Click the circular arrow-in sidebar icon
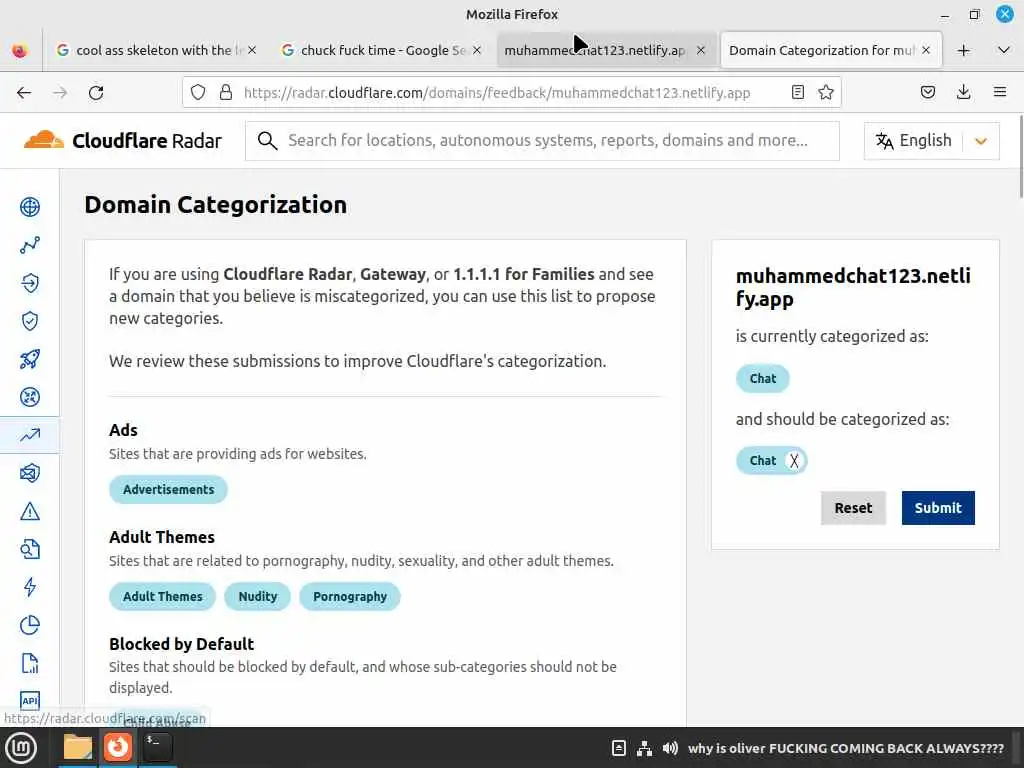 [29, 283]
